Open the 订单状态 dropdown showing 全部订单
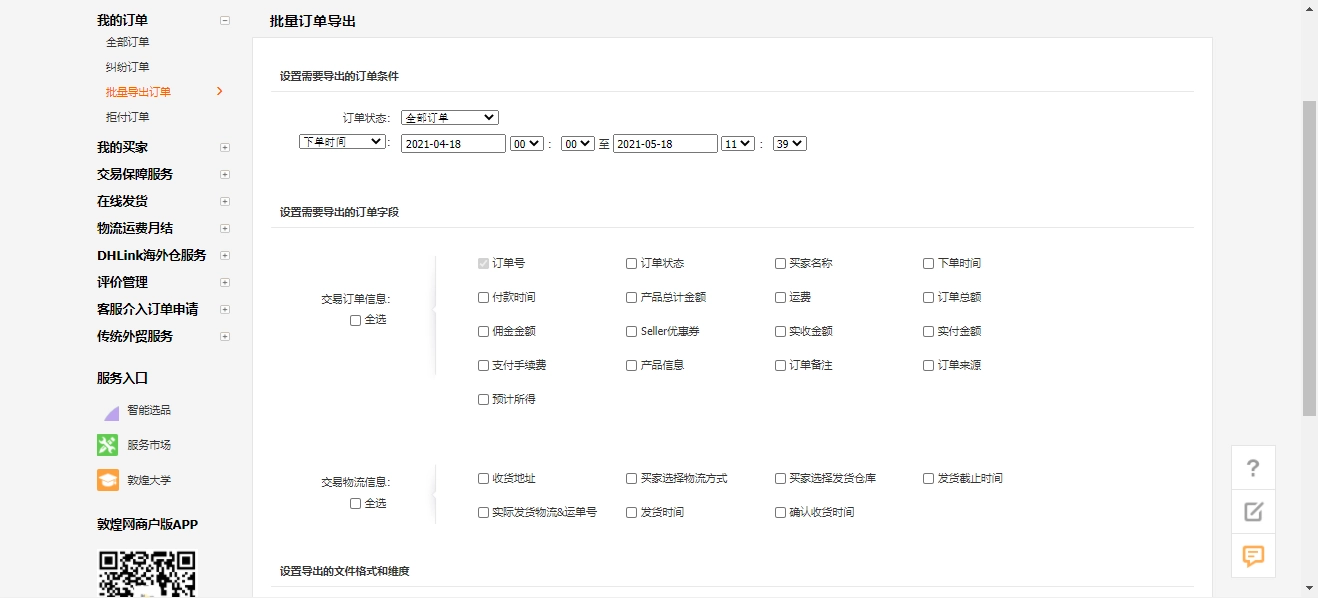This screenshot has height=598, width=1318. click(449, 118)
